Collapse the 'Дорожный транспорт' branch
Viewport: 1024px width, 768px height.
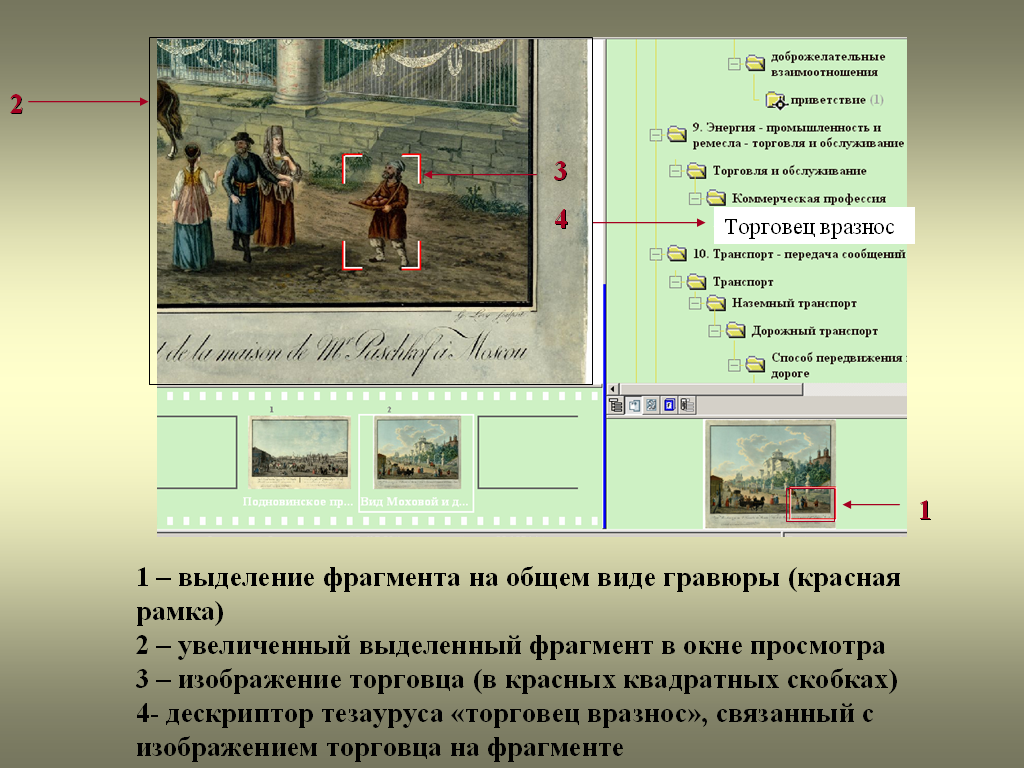(714, 332)
